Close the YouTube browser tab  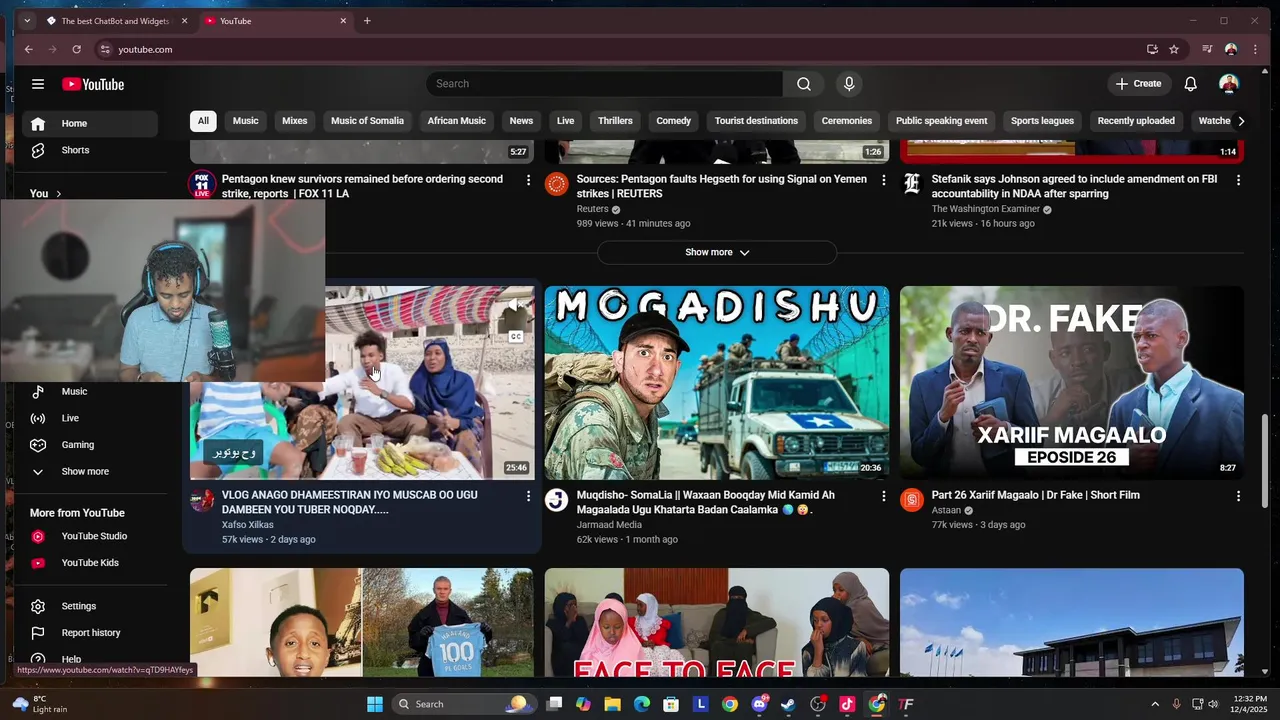(x=344, y=21)
